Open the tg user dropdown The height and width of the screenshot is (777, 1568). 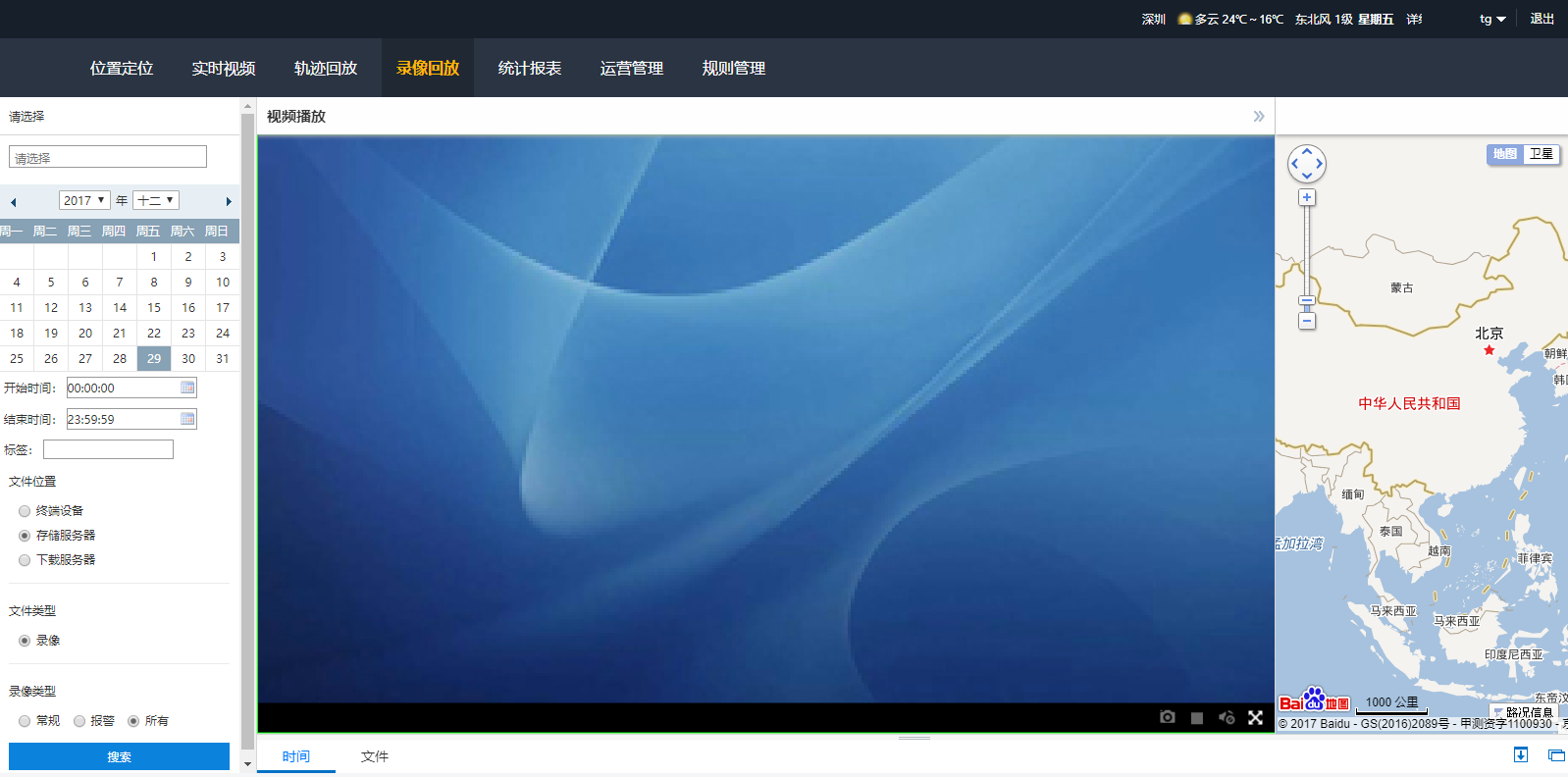1492,19
